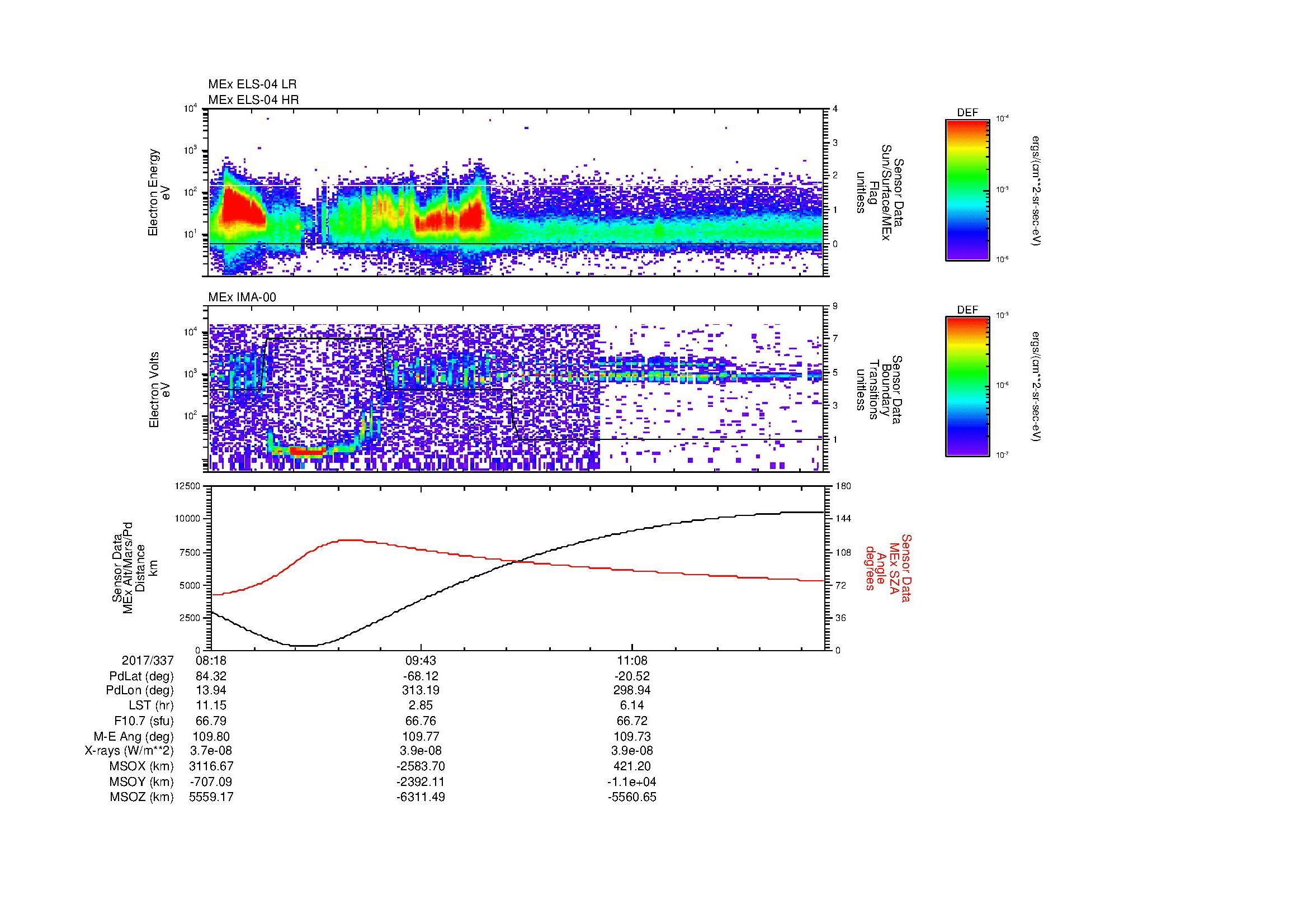This screenshot has width=1308, height=924.
Task: Click the PdLon value 13.94
Action: [211, 690]
